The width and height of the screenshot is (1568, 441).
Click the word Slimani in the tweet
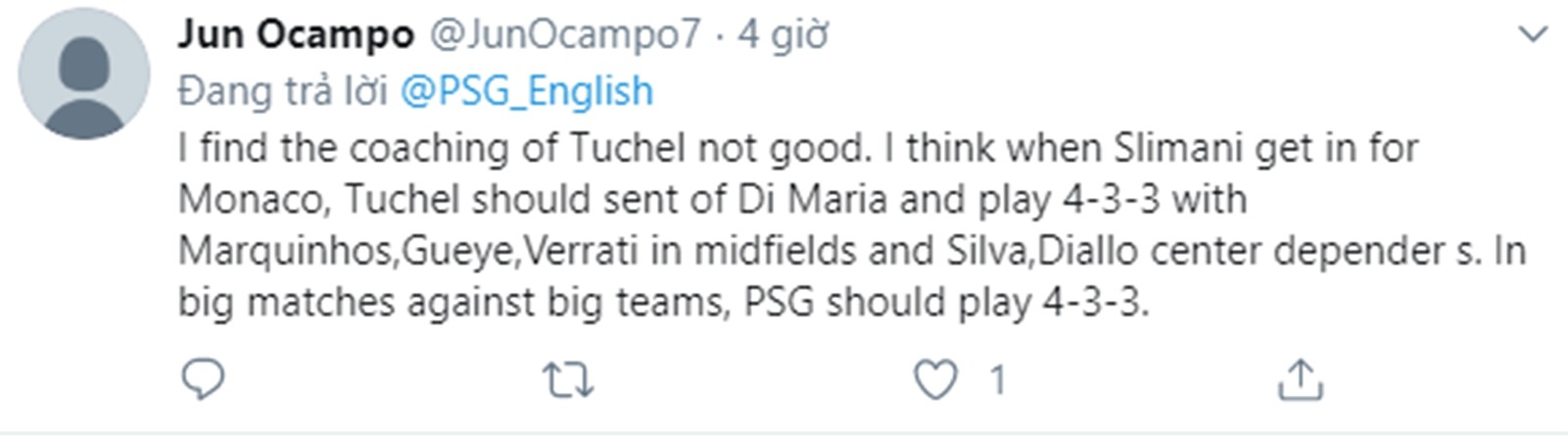point(1169,149)
